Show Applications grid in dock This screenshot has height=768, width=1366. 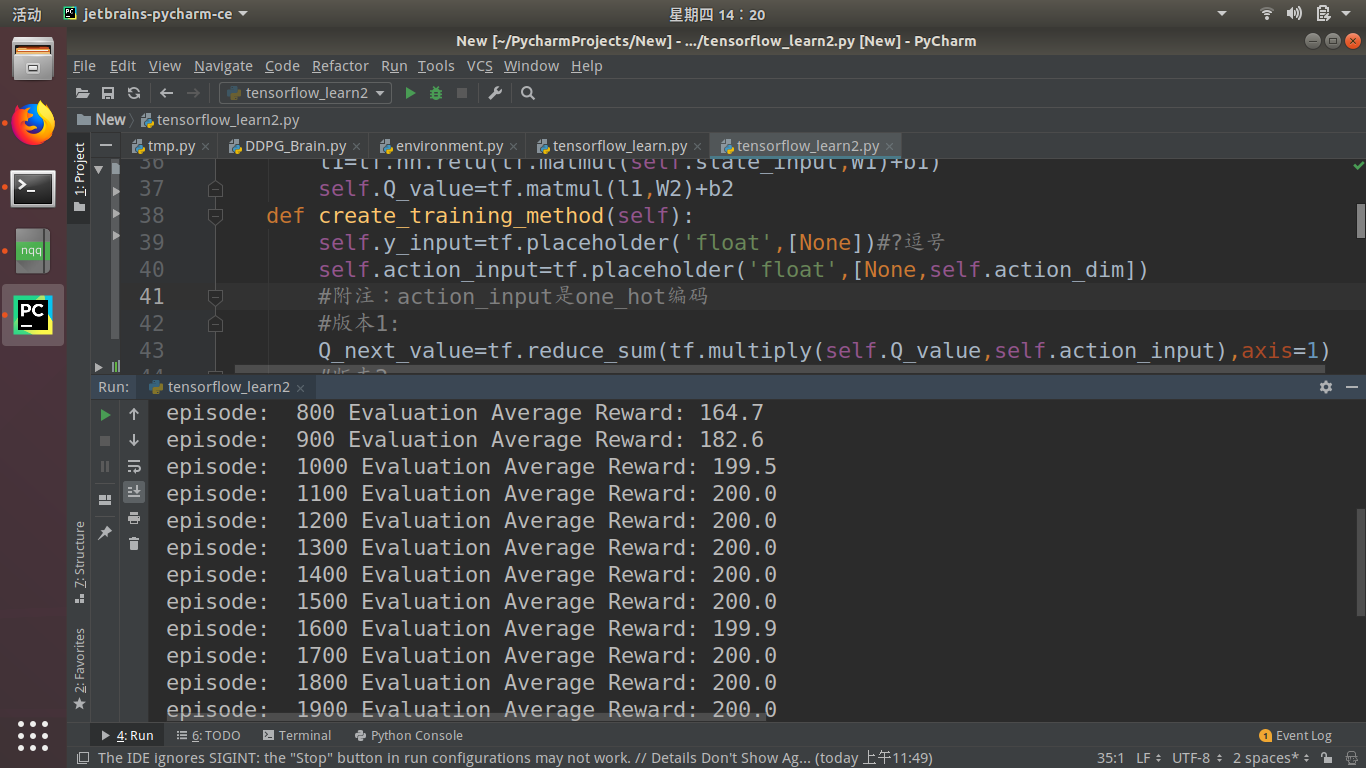coord(33,735)
